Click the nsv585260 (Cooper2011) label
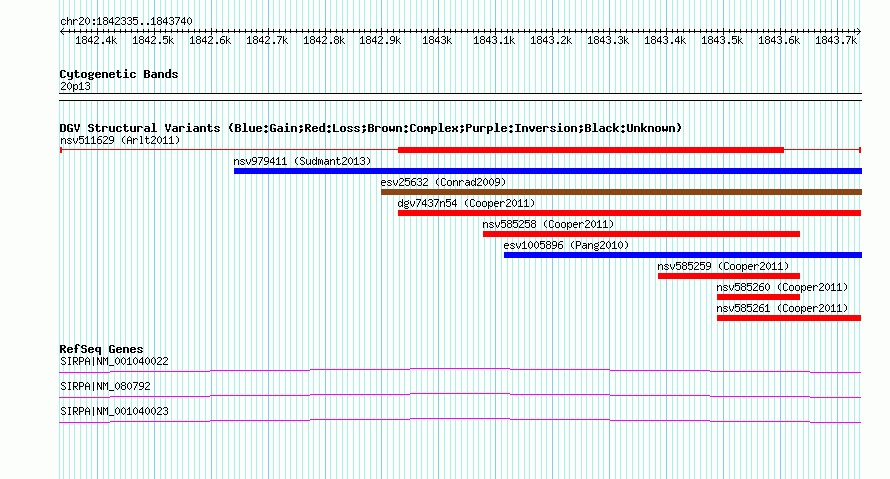The height and width of the screenshot is (479, 890). click(782, 287)
